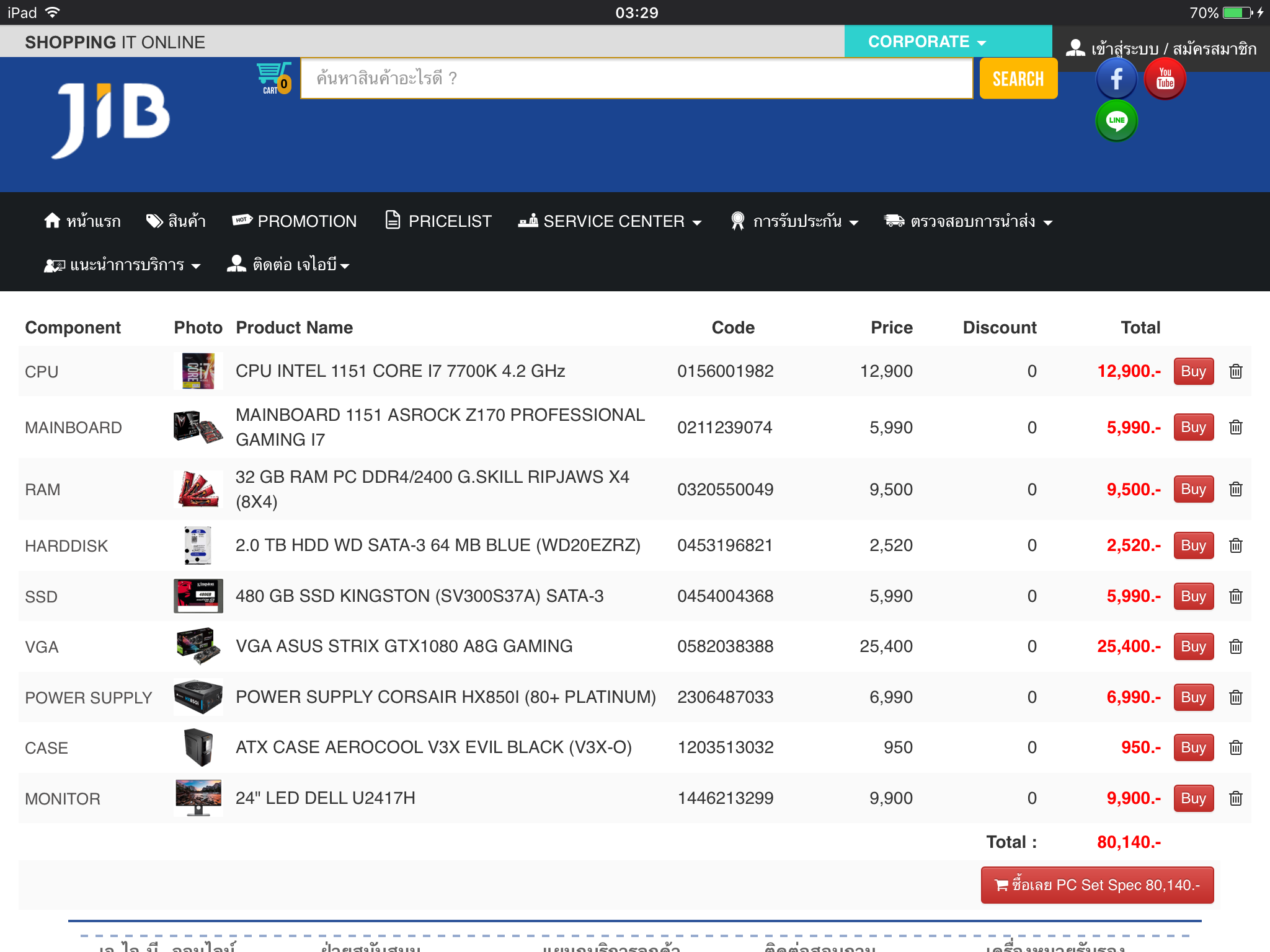Viewport: 1270px width, 952px height.
Task: Tap the battery indicator in status bar
Action: point(1238,12)
